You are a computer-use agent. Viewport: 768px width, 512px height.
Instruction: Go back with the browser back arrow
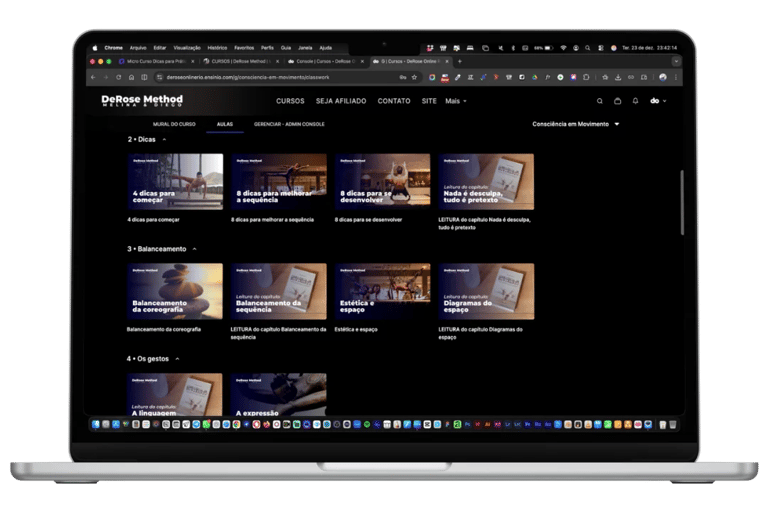tap(94, 77)
